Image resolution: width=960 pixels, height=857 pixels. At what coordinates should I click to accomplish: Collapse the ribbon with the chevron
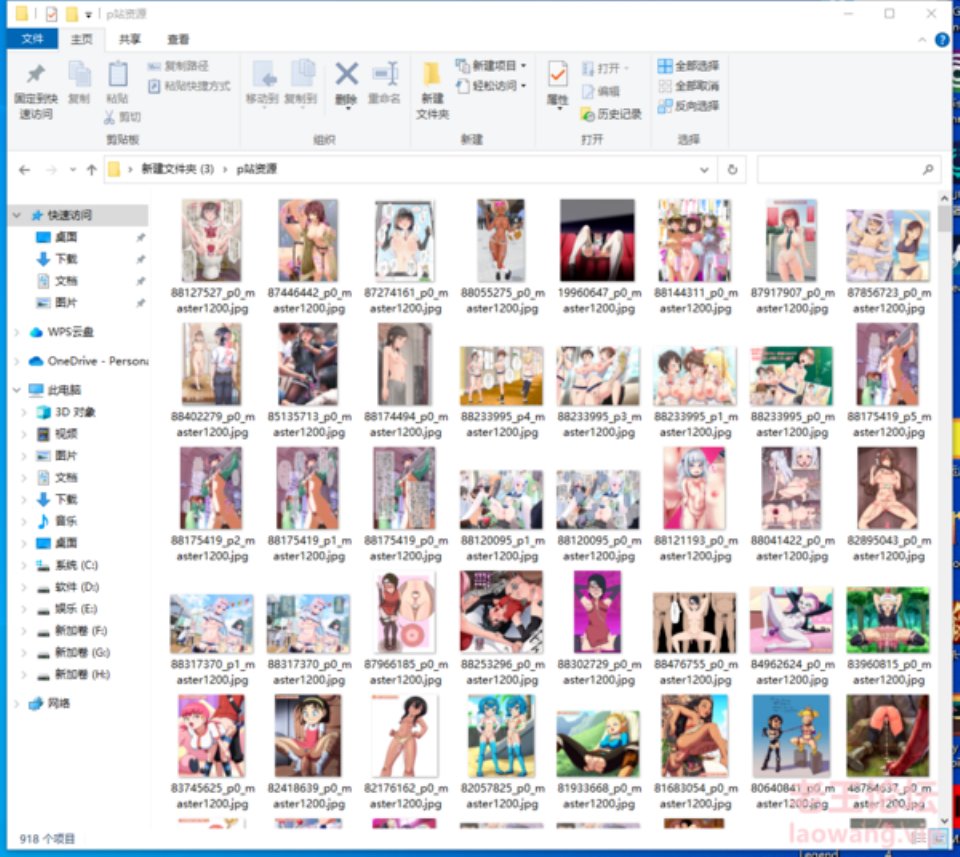pos(922,40)
